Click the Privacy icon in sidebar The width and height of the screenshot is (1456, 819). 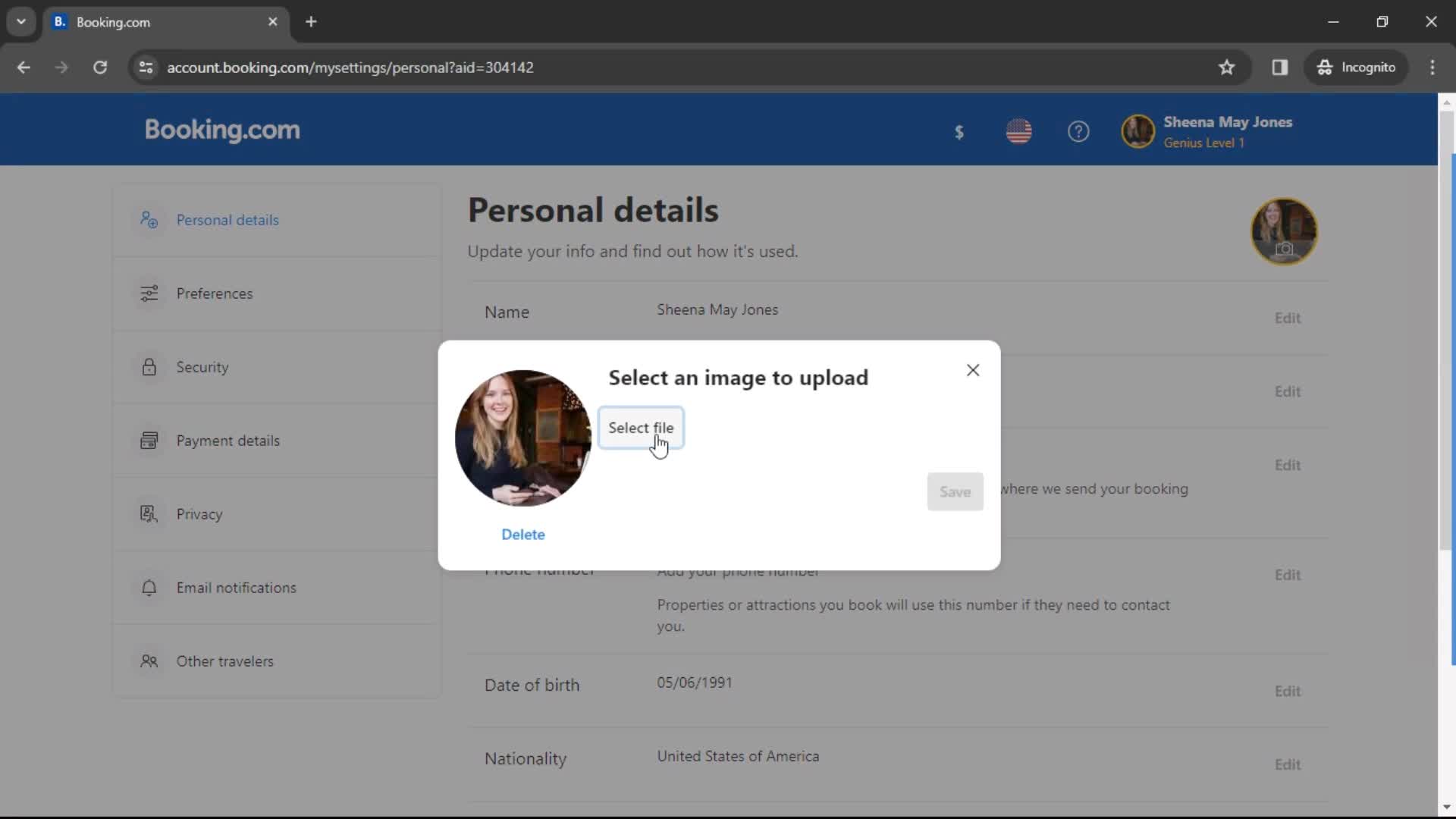pos(149,514)
